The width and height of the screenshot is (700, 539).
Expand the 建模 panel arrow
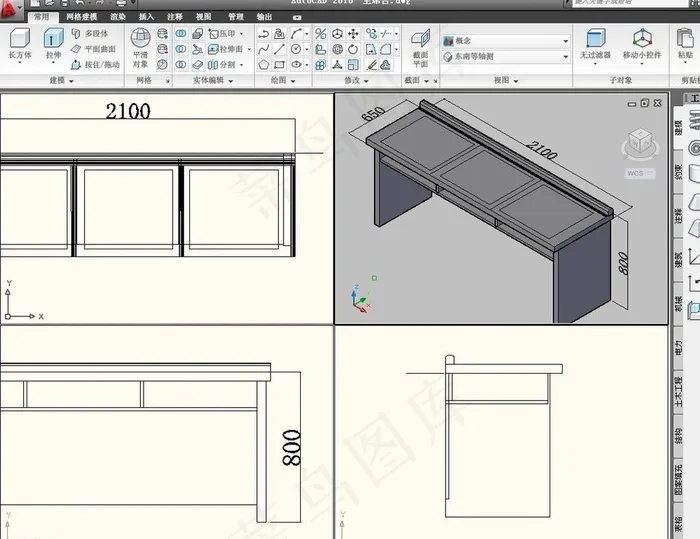point(71,80)
